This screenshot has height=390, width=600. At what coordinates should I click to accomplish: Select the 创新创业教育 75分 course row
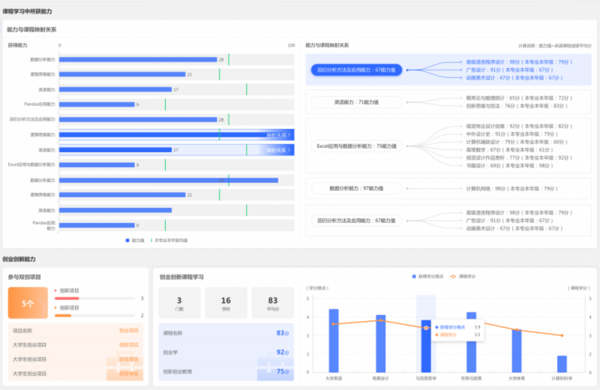tap(226, 371)
